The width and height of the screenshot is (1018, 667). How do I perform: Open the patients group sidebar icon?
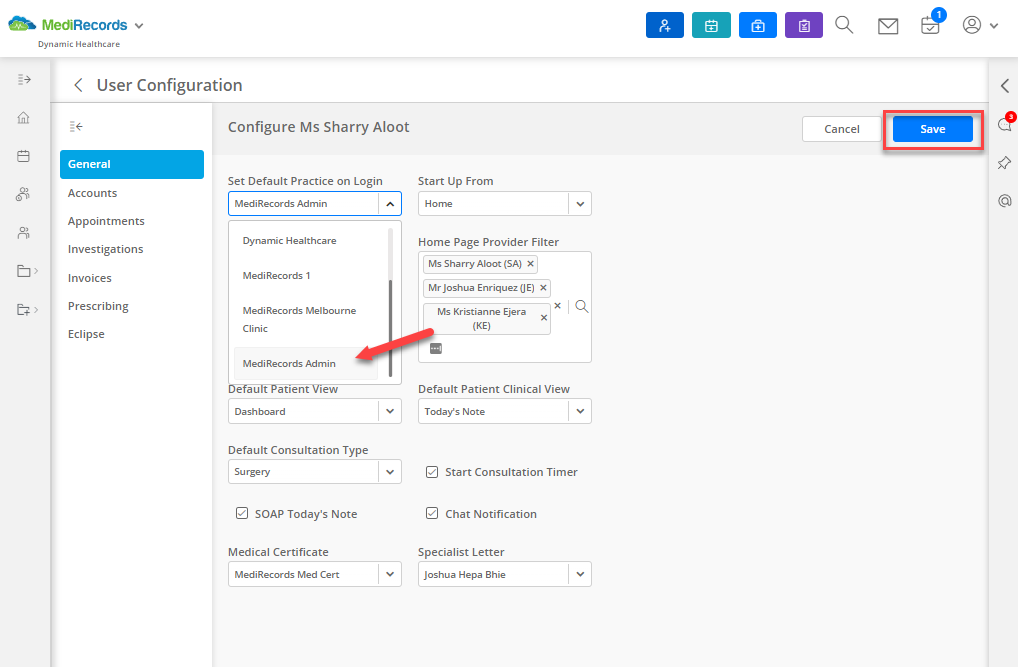pos(23,194)
